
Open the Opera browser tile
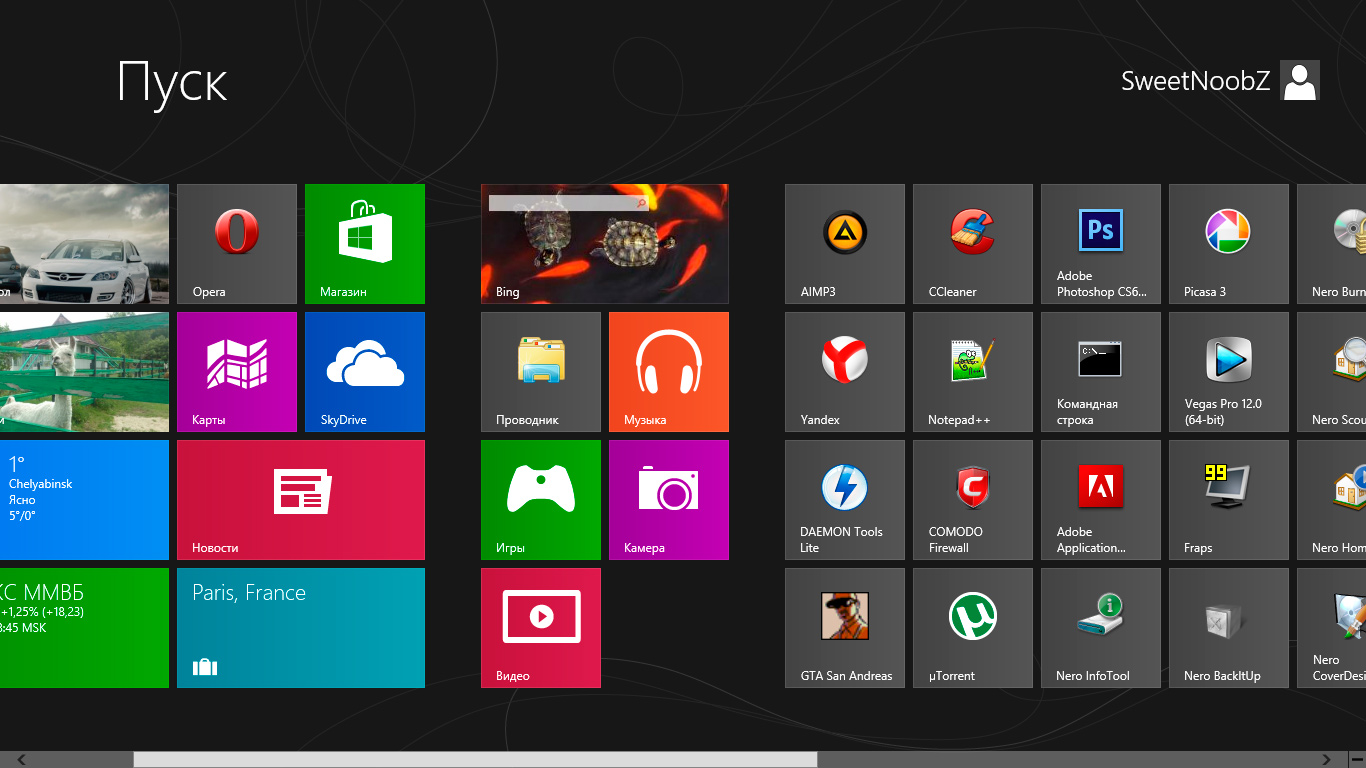237,244
